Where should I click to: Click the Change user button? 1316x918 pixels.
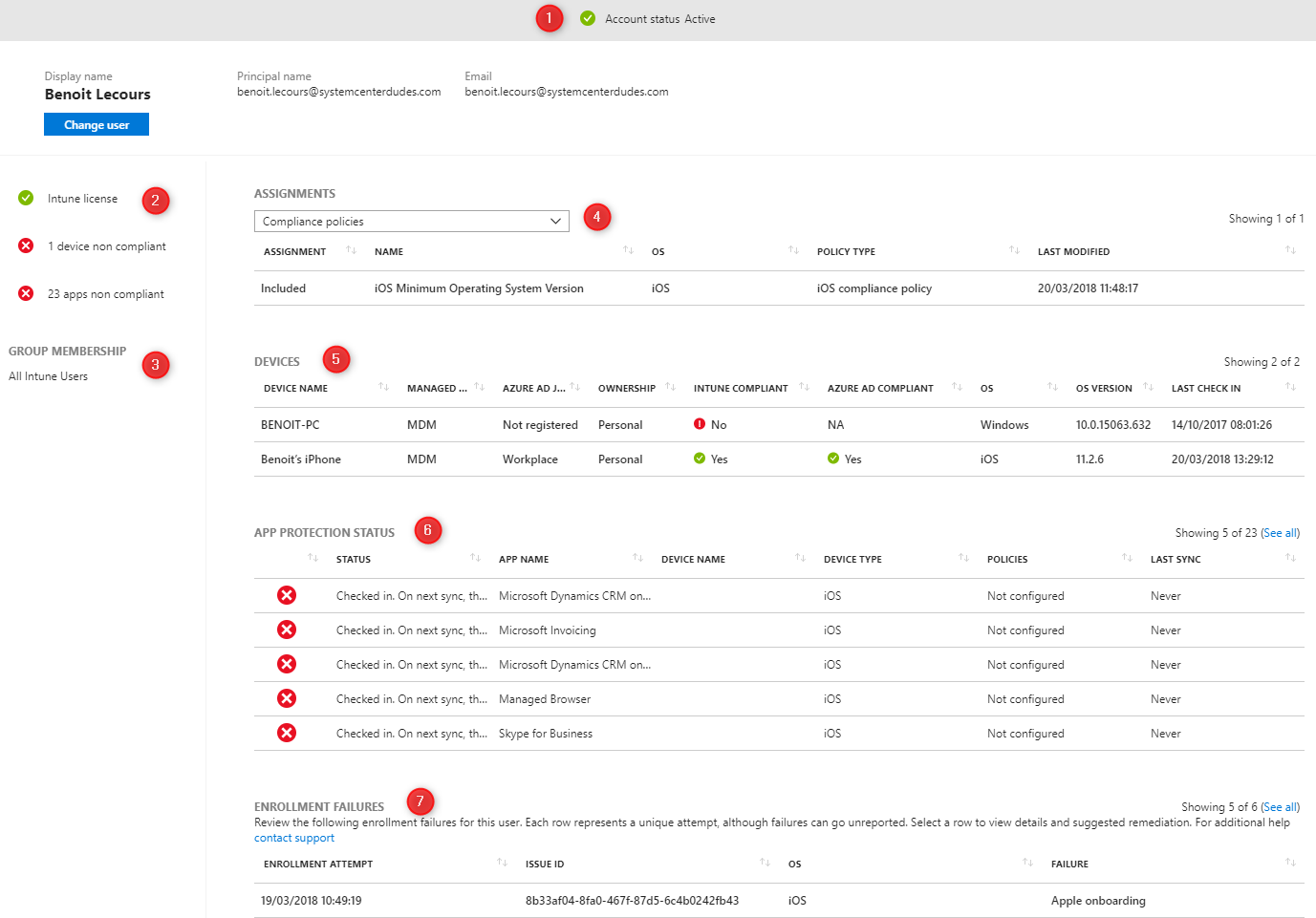97,124
